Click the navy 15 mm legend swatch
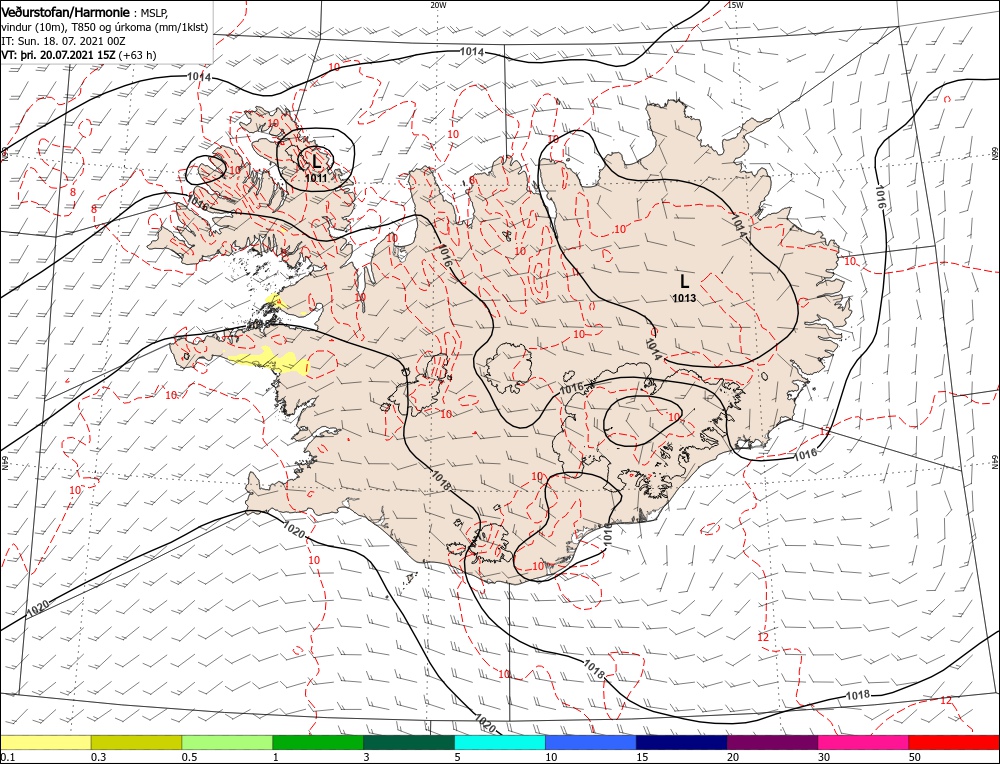This screenshot has width=1000, height=764. [x=682, y=742]
